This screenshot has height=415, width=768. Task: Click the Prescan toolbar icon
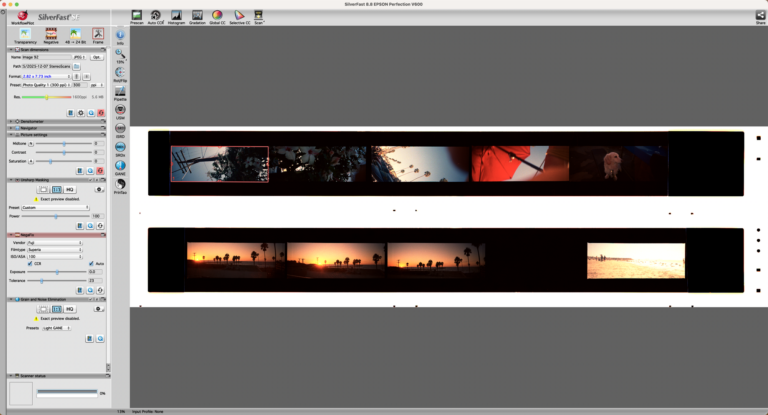click(x=136, y=15)
